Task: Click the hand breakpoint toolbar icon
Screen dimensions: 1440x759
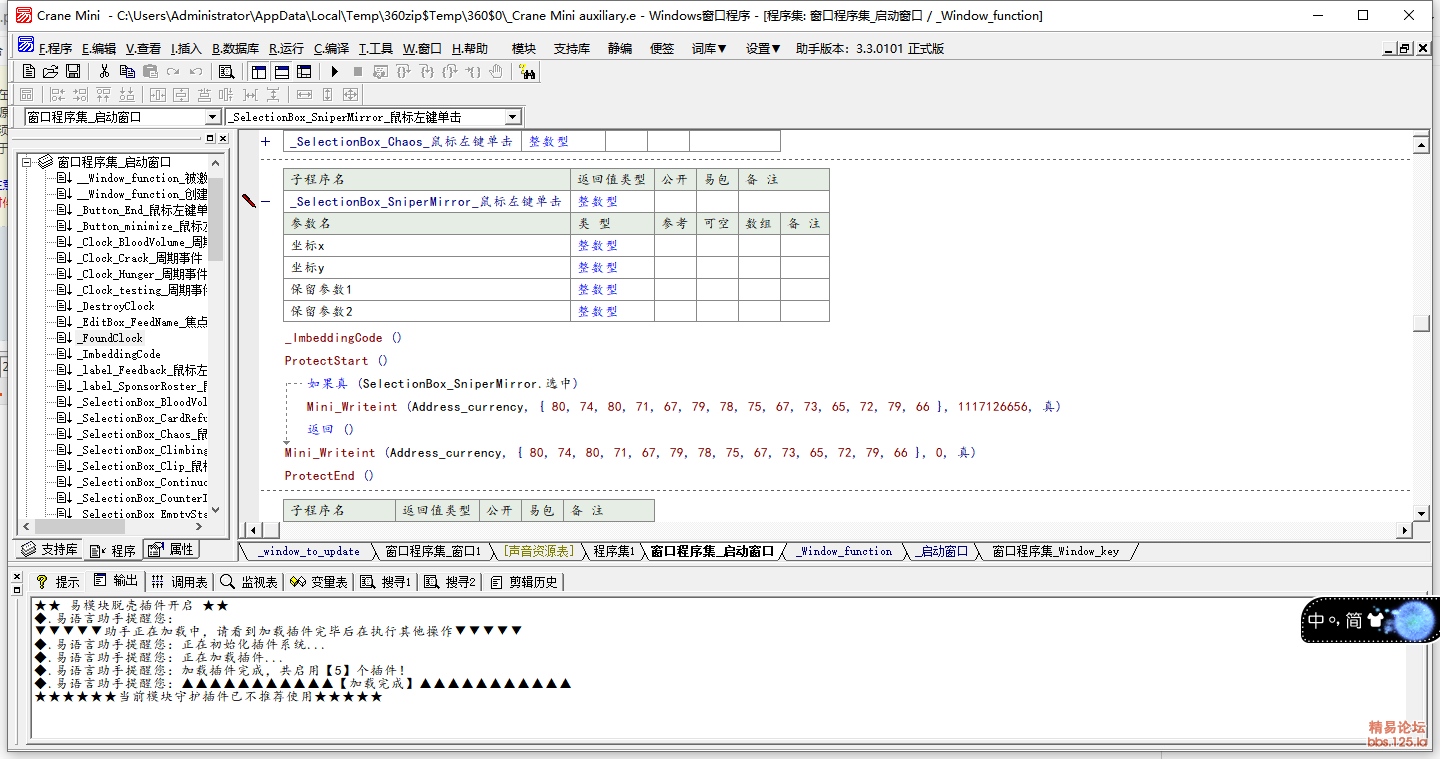Action: coord(495,71)
